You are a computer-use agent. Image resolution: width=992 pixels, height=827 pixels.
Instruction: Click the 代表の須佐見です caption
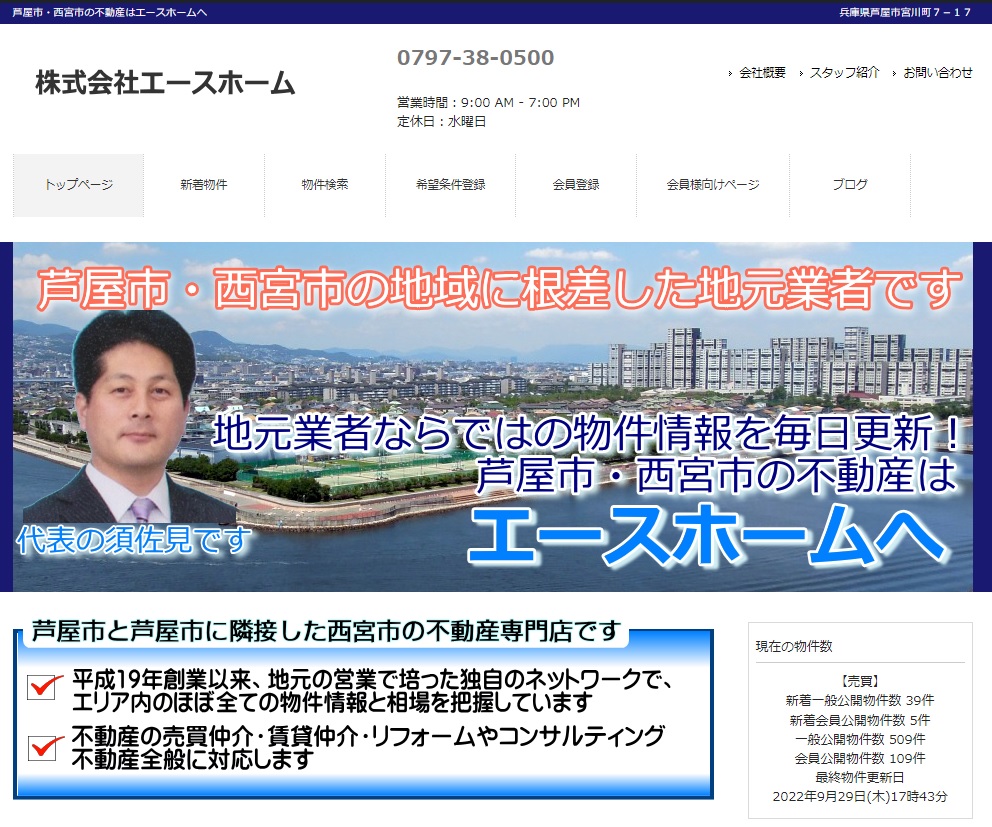(x=134, y=540)
